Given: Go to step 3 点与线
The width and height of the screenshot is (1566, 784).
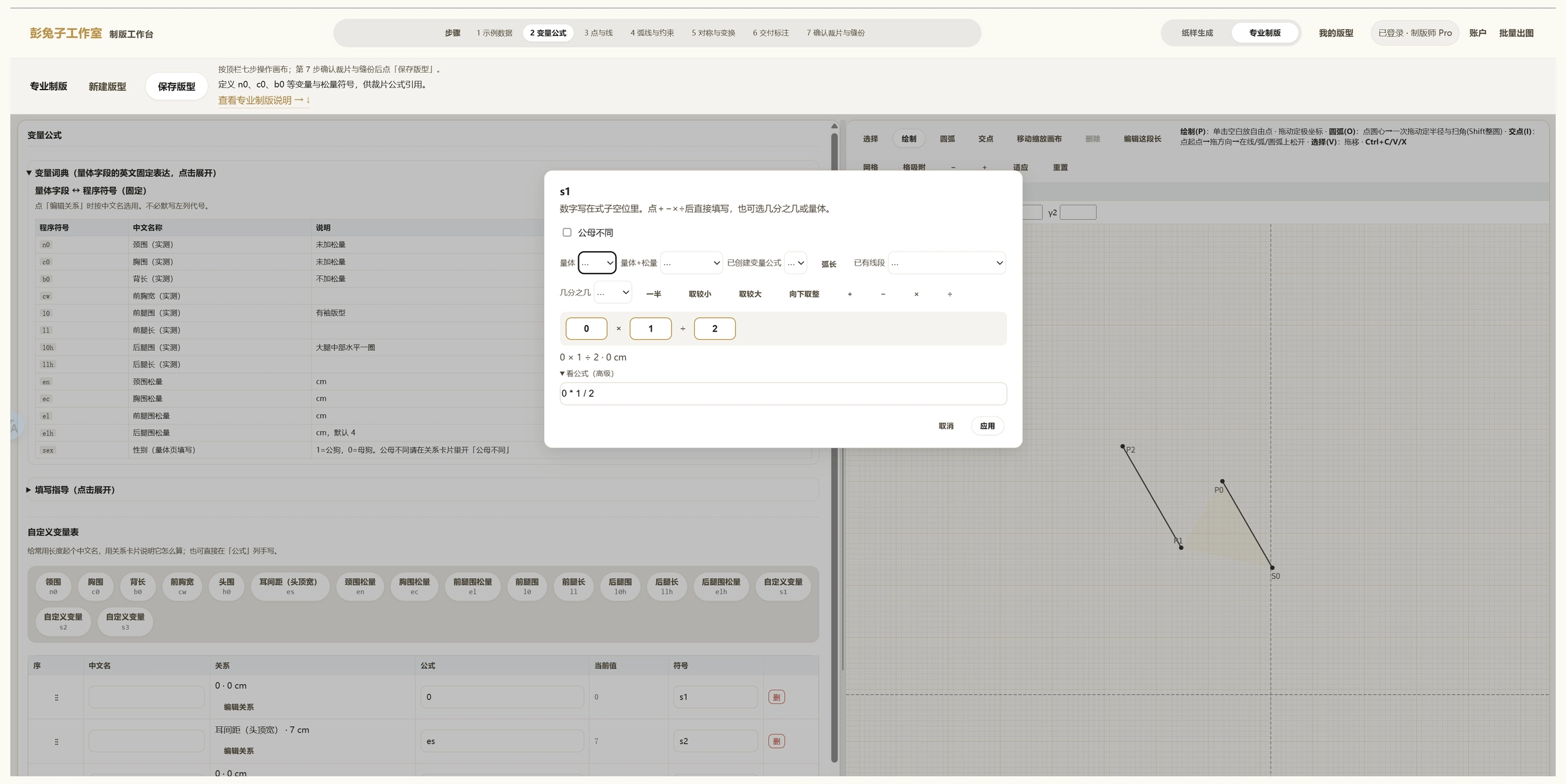Looking at the screenshot, I should click(x=598, y=33).
